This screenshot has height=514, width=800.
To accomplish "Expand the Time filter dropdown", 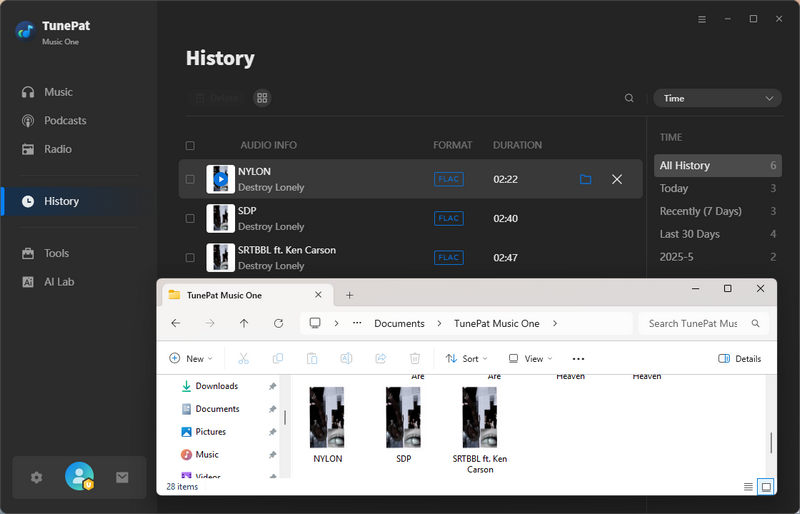I will coord(717,98).
